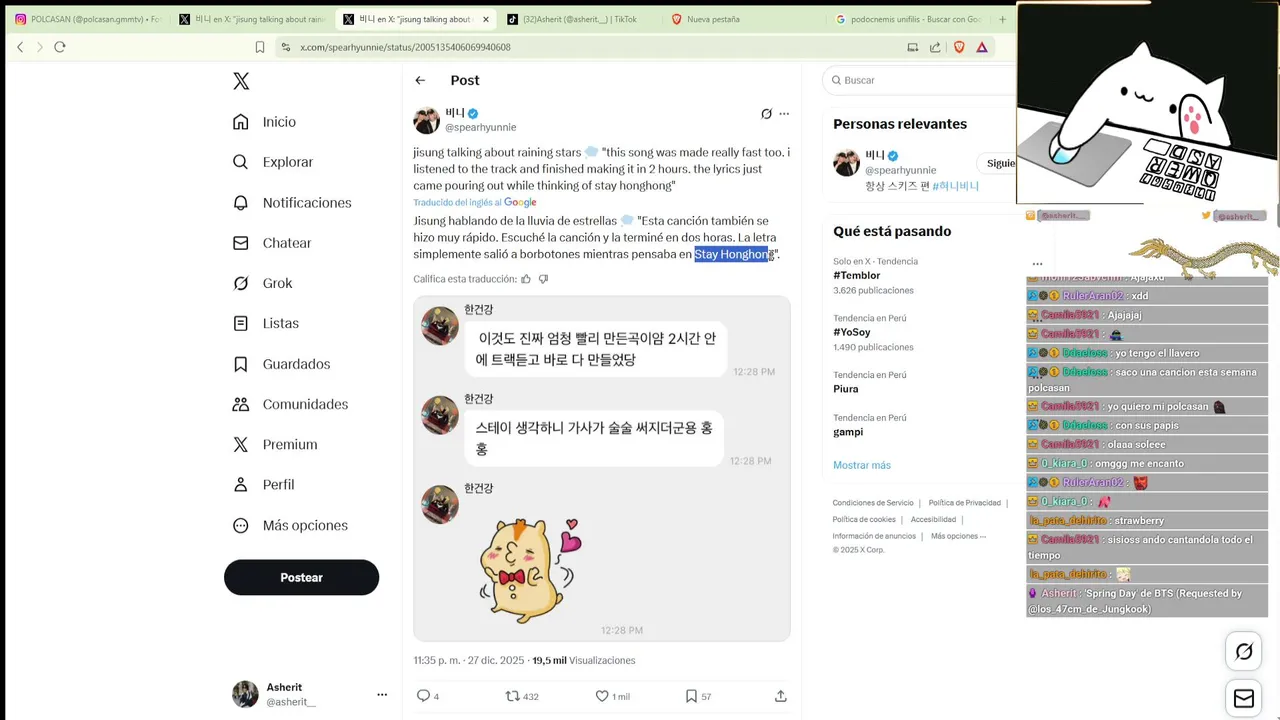Click the reply icon with 4 replies
The image size is (1280, 720).
(423, 696)
